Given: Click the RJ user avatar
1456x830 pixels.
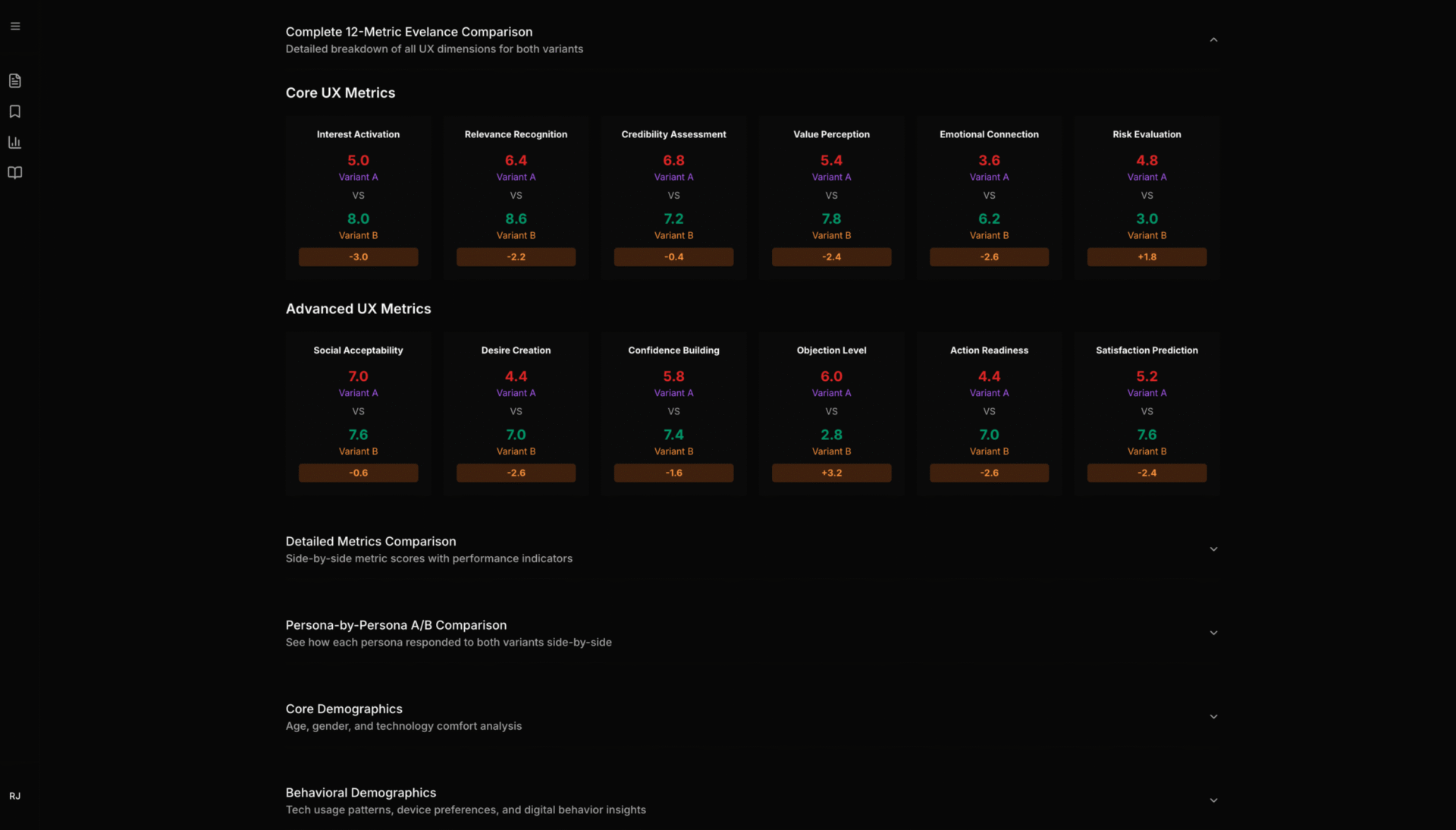Looking at the screenshot, I should click(x=15, y=796).
